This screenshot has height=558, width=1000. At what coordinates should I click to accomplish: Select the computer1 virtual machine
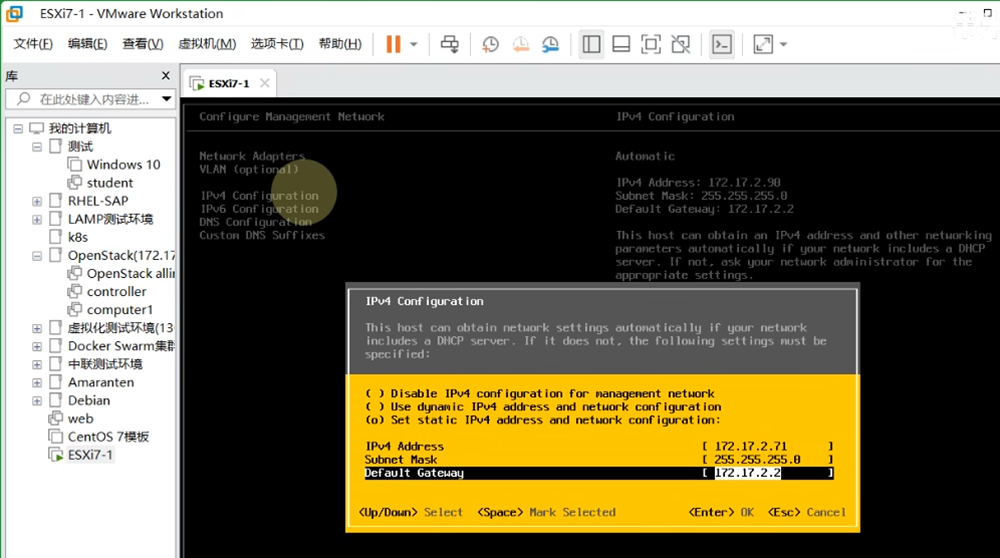(110, 310)
